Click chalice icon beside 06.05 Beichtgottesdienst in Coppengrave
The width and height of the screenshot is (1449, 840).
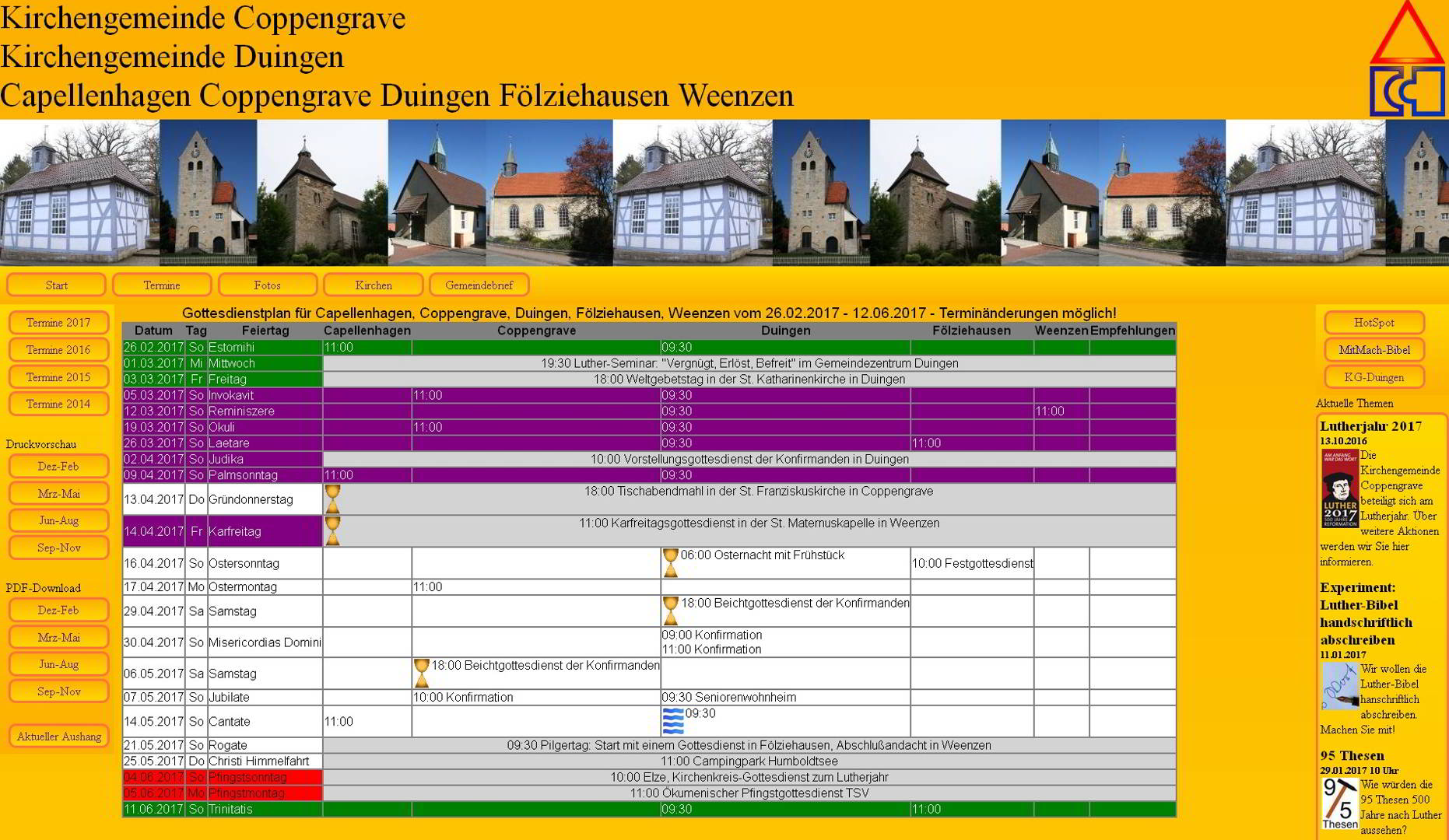click(x=423, y=672)
